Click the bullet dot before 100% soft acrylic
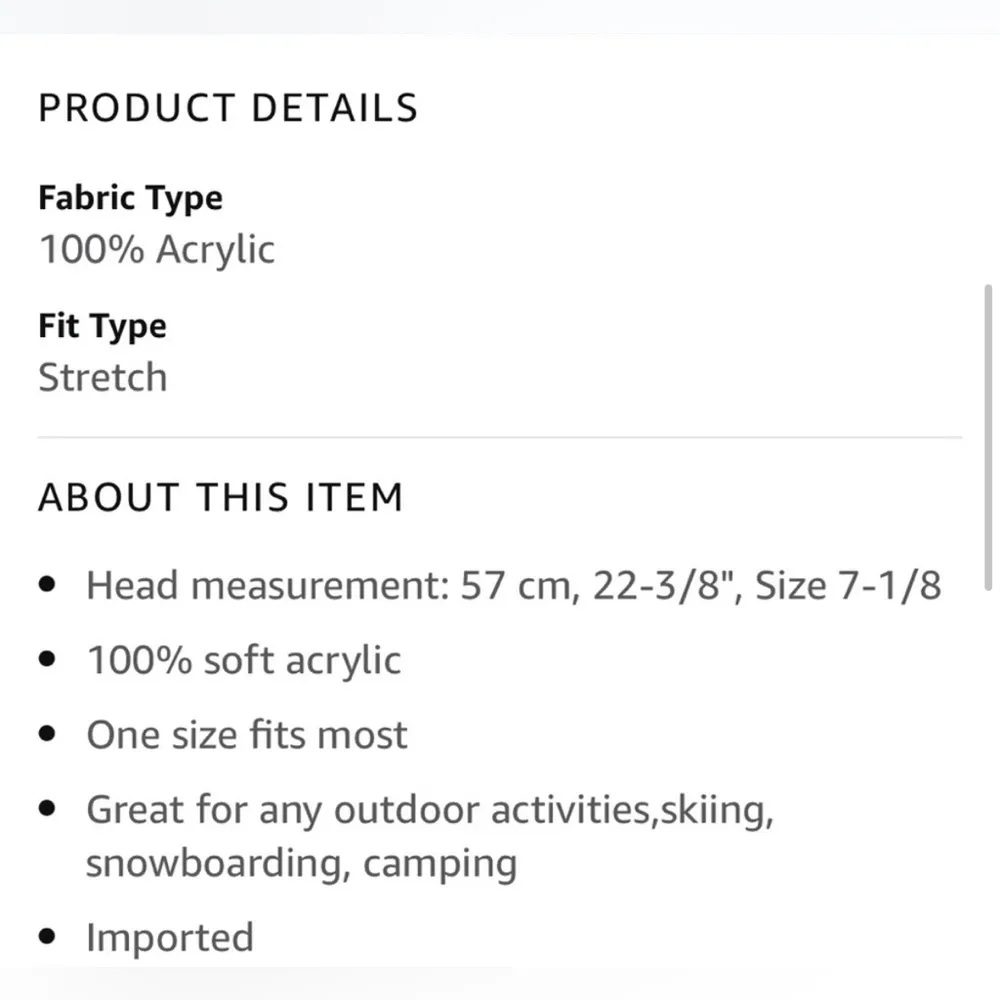Image resolution: width=1000 pixels, height=1000 pixels. pyautogui.click(x=48, y=660)
